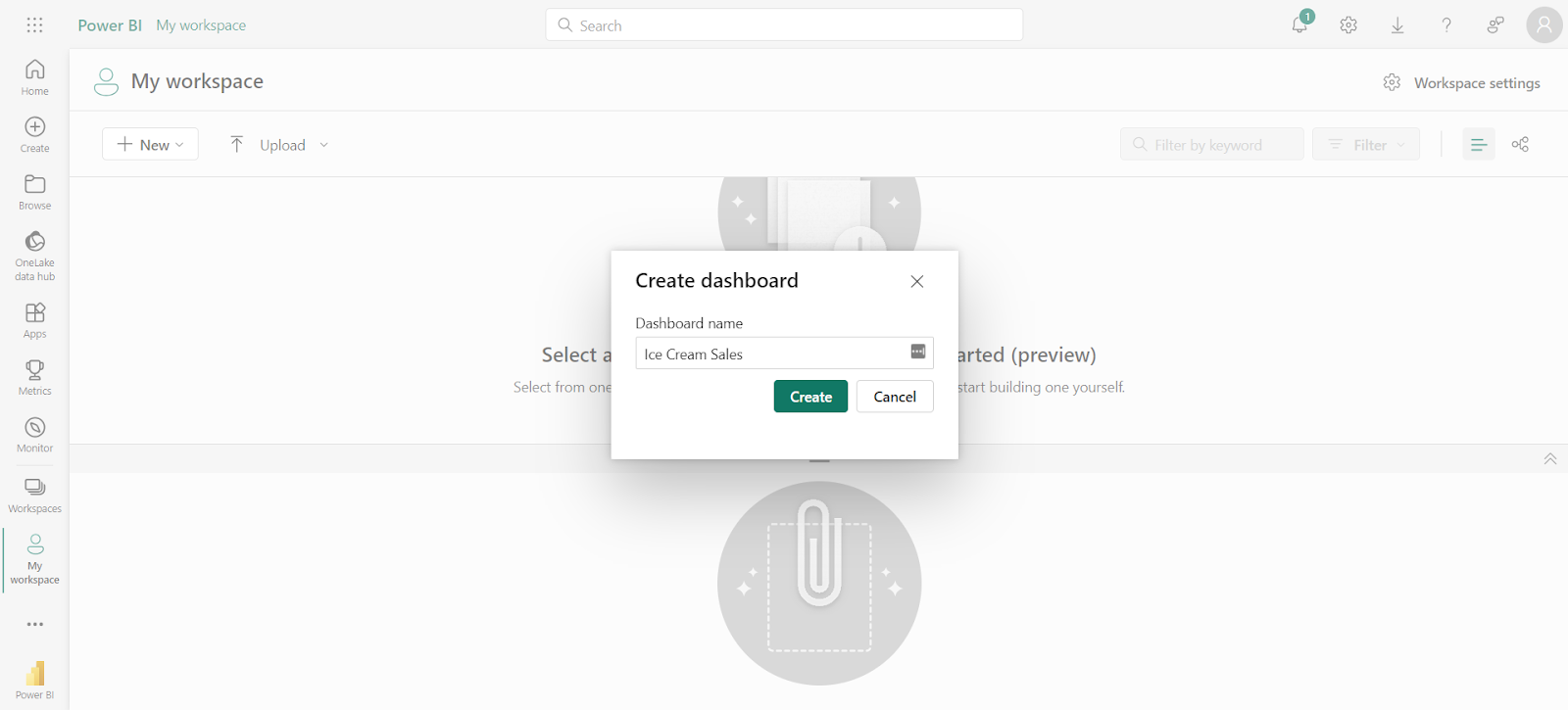
Task: Open settings gear in top bar
Action: [1348, 25]
